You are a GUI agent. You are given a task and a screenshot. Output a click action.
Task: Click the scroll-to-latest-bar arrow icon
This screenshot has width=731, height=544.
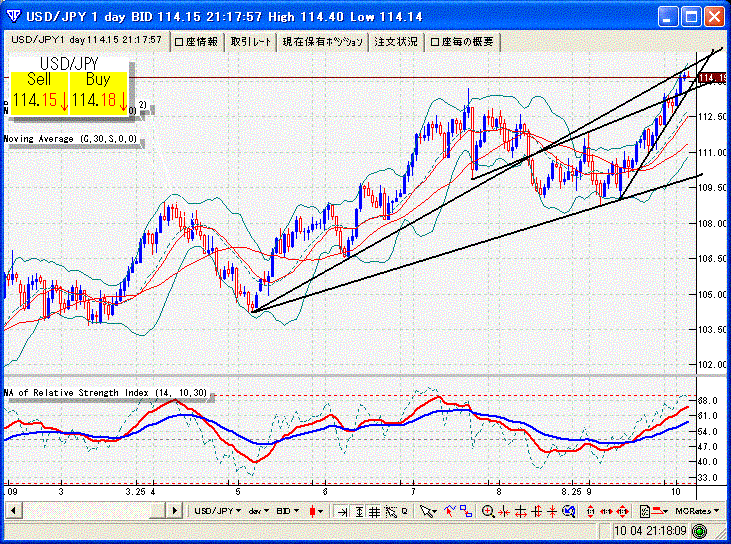point(342,511)
